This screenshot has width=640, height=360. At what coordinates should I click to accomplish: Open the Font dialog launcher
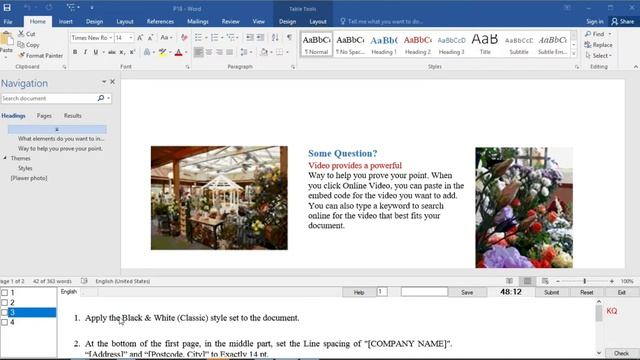(187, 67)
